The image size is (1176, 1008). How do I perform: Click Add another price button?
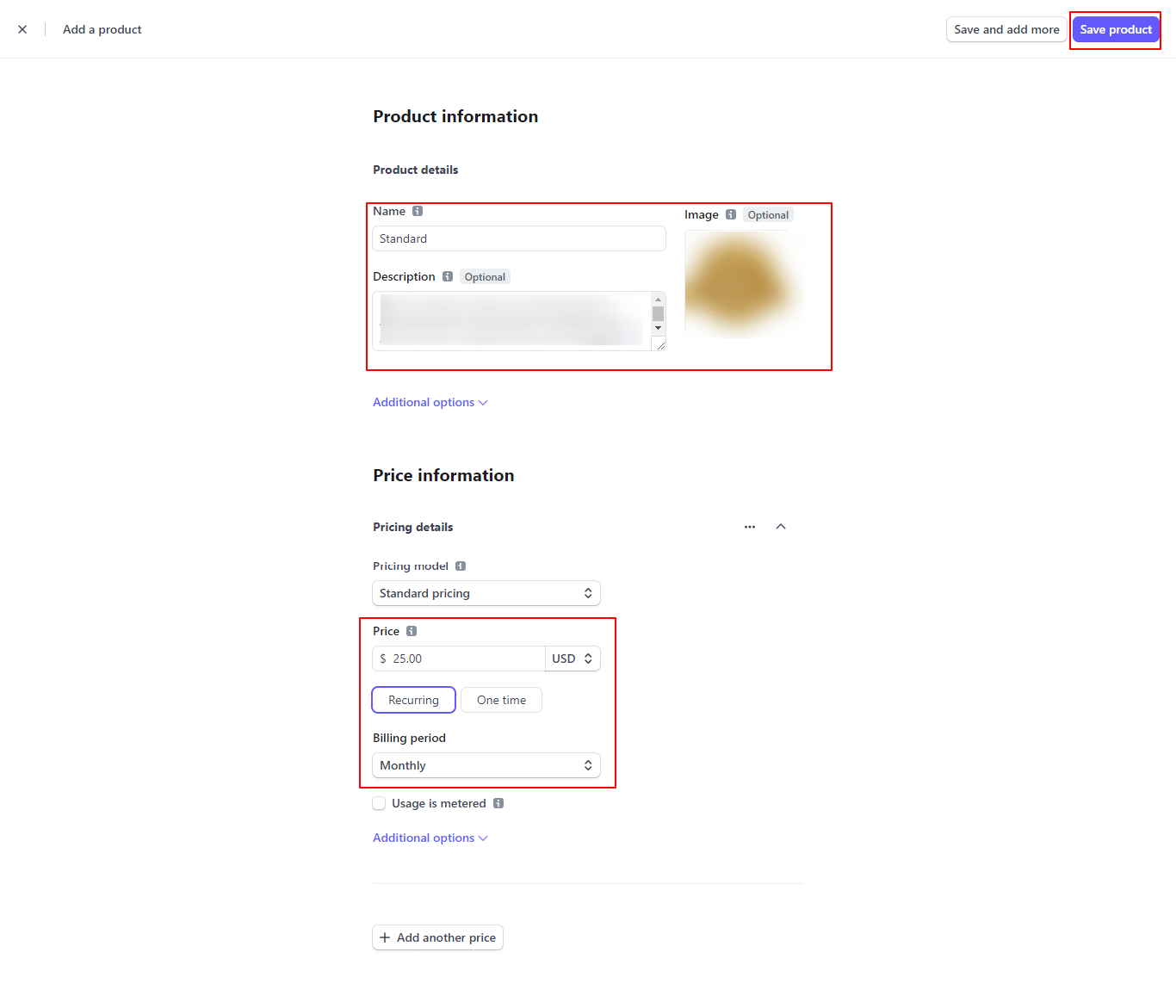tap(437, 937)
